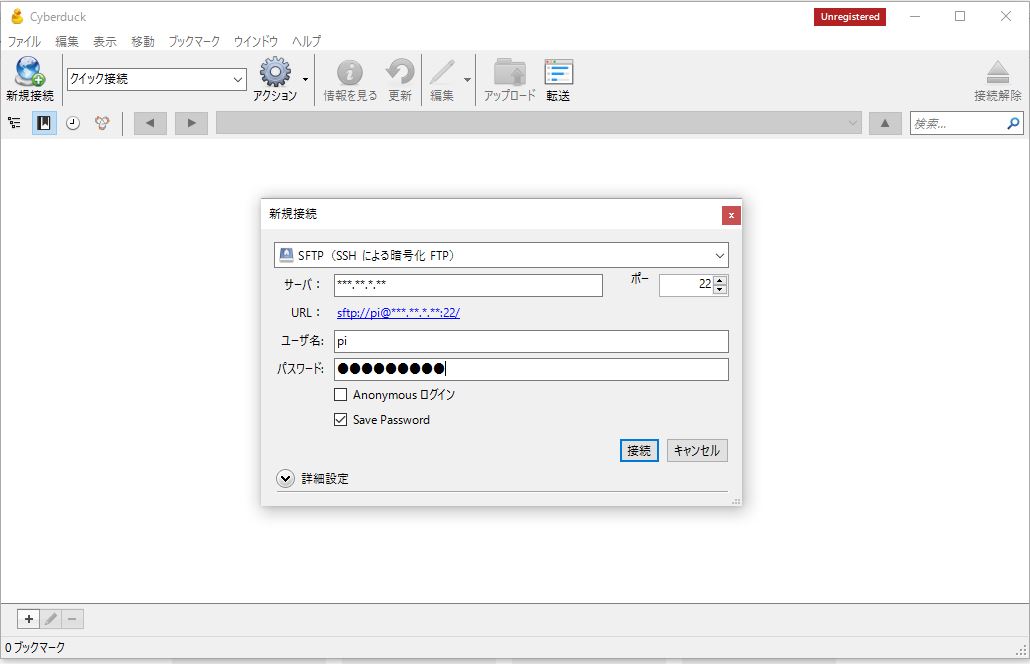Open the View (表示) menu
The image size is (1030, 664).
[105, 41]
